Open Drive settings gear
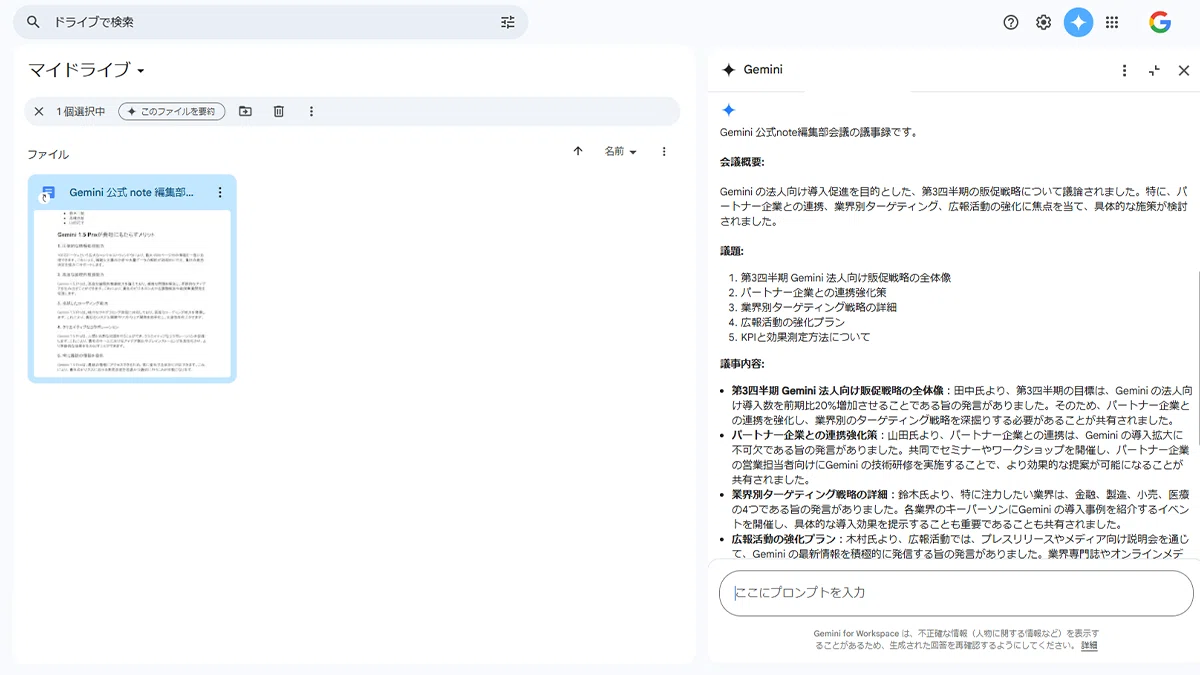This screenshot has height=675, width=1200. (x=1044, y=22)
